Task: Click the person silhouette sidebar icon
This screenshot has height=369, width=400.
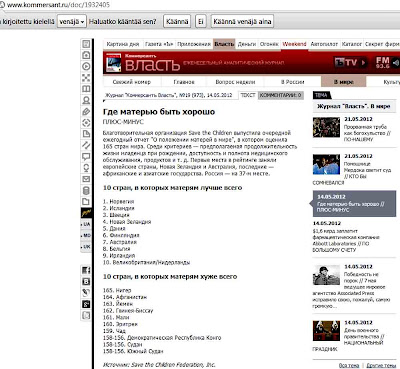Action: [x=86, y=100]
